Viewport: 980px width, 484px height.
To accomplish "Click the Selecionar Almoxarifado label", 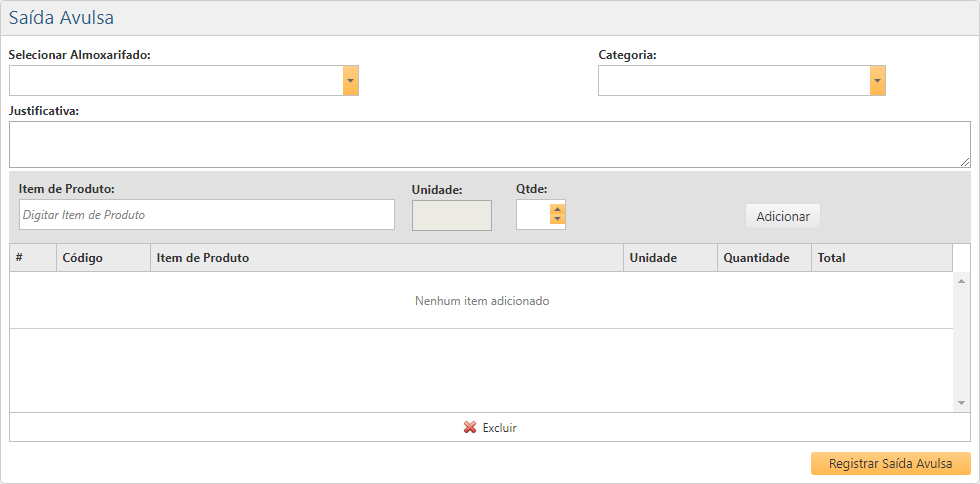I will (80, 54).
